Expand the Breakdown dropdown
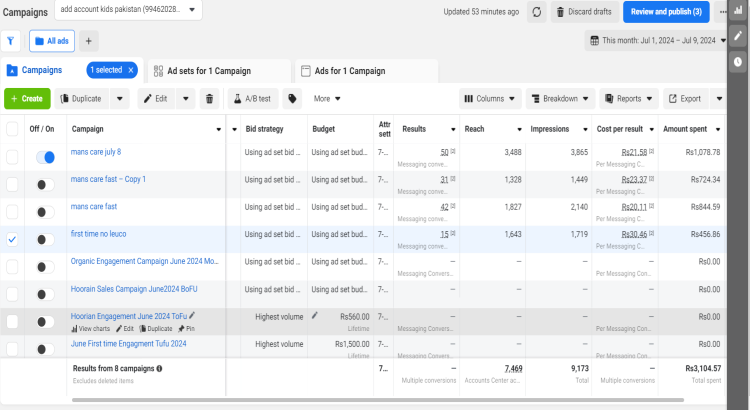The width and height of the screenshot is (750, 410). [x=560, y=99]
